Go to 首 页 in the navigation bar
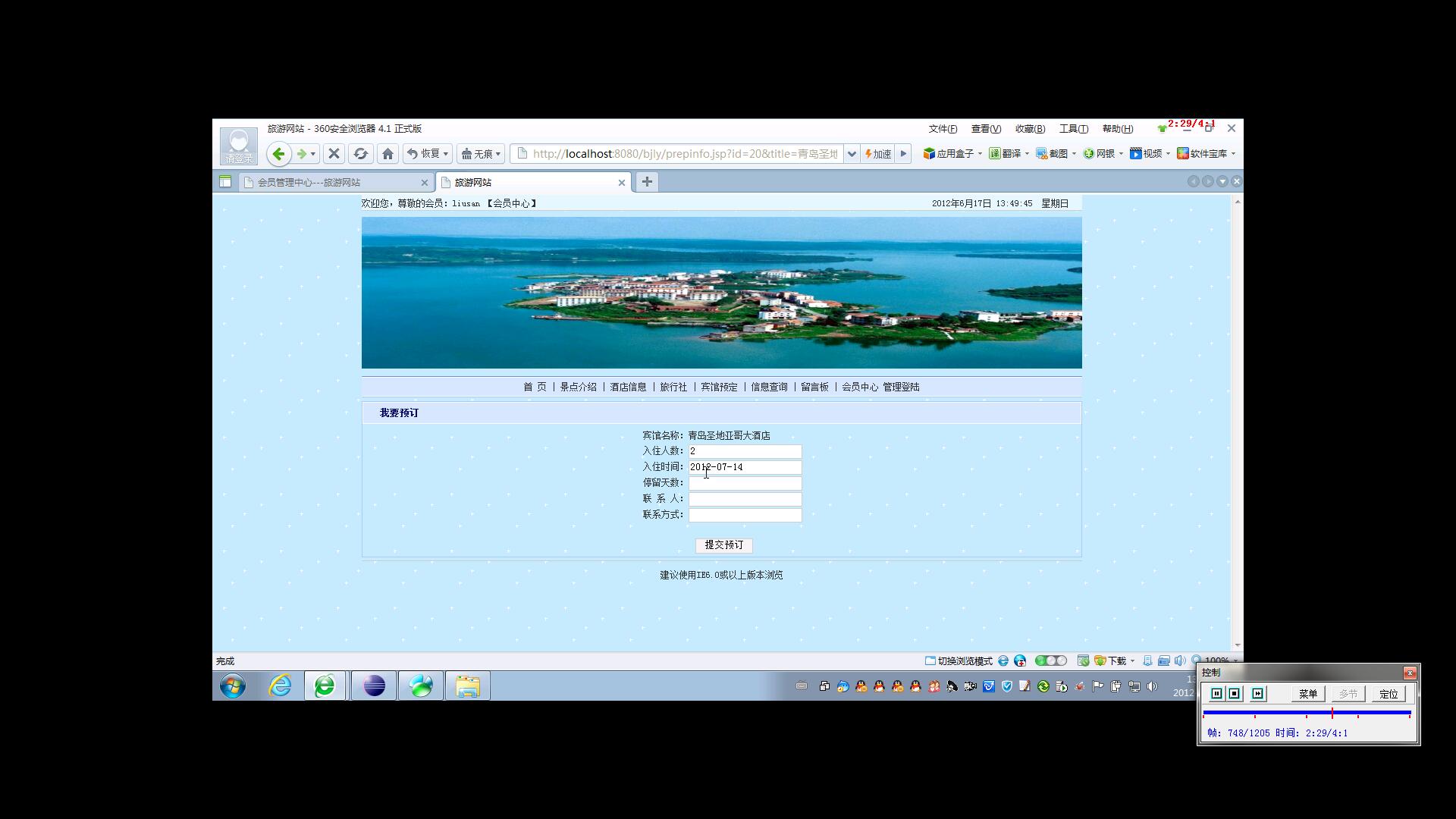This screenshot has height=819, width=1456. [x=535, y=388]
